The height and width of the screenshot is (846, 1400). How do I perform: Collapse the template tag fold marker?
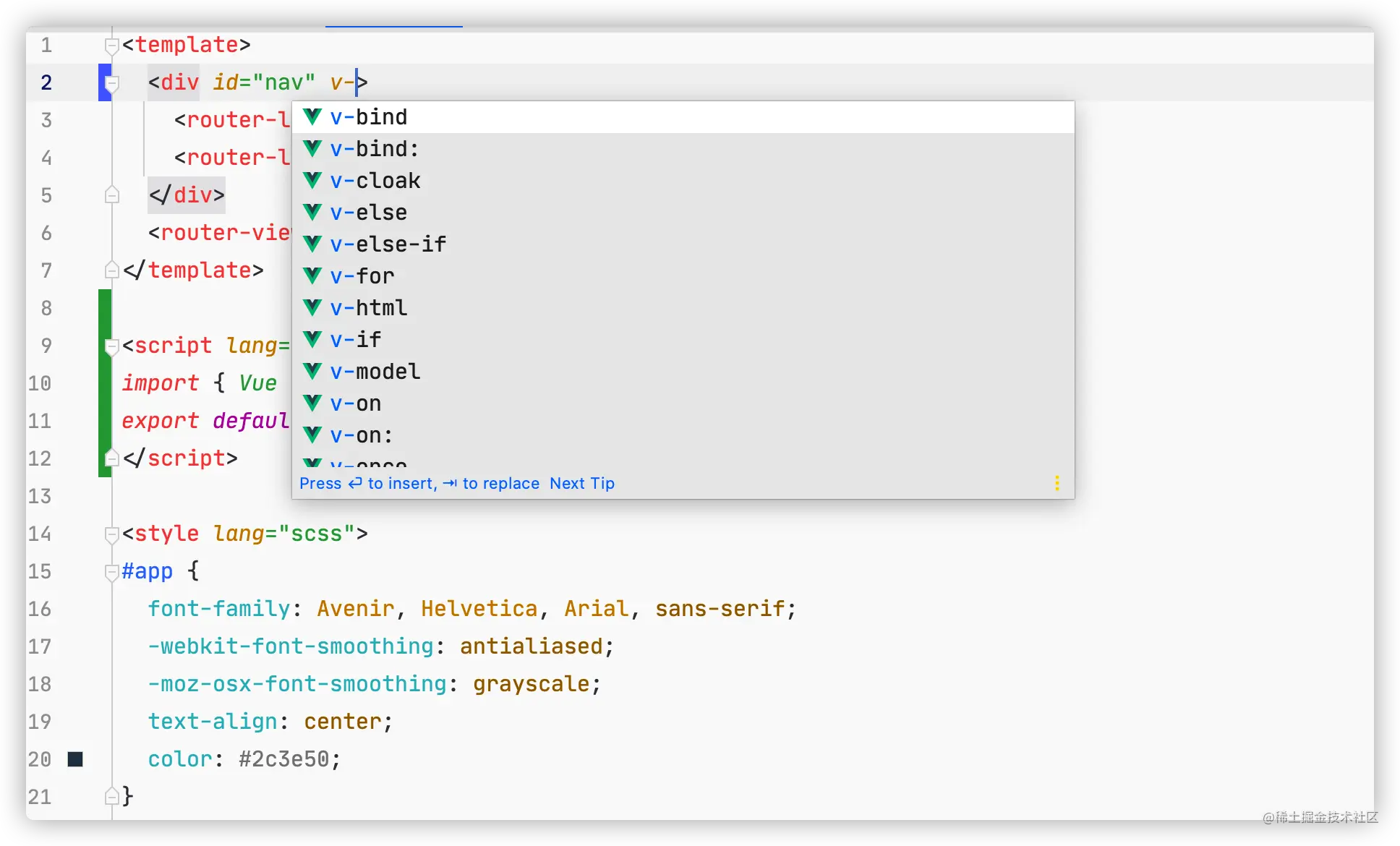[x=111, y=46]
